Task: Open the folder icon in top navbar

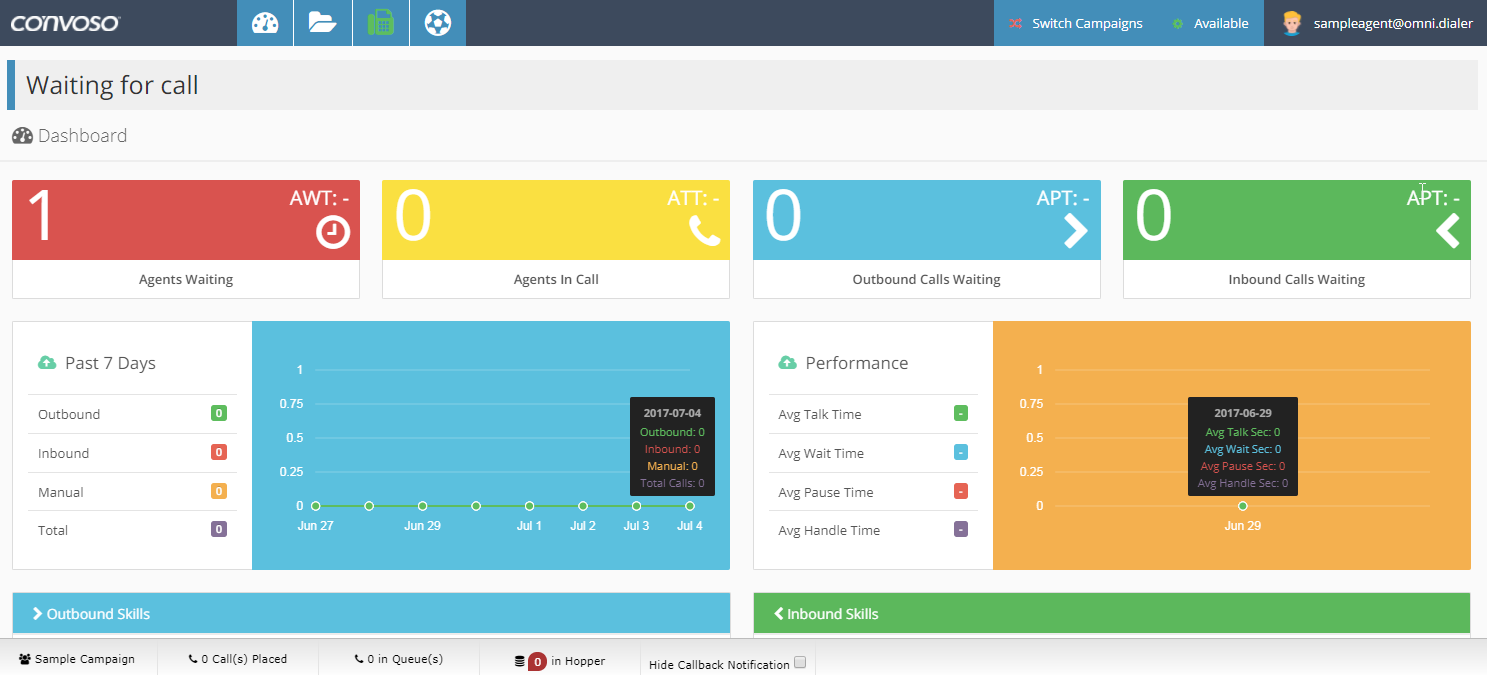Action: tap(323, 23)
